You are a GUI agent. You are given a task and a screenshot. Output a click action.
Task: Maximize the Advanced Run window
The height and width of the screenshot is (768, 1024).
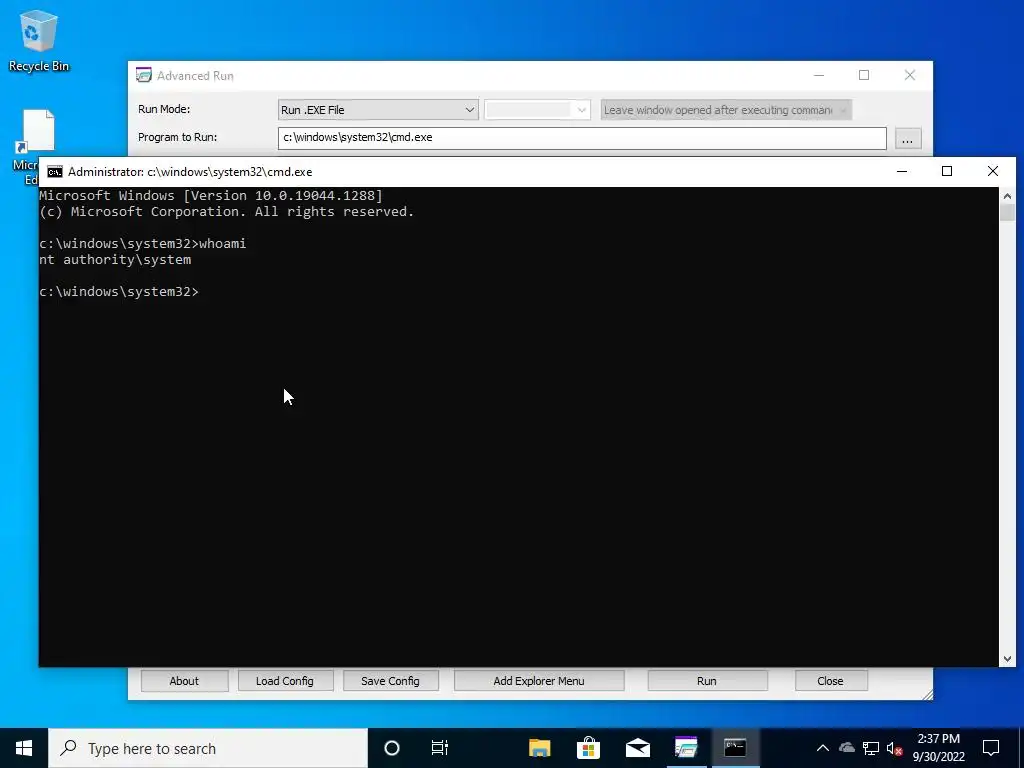[864, 75]
